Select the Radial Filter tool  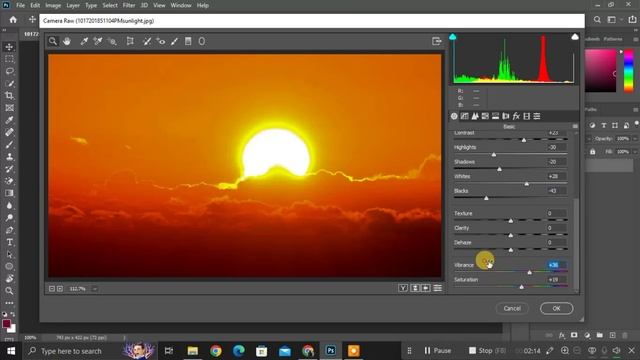tap(202, 41)
